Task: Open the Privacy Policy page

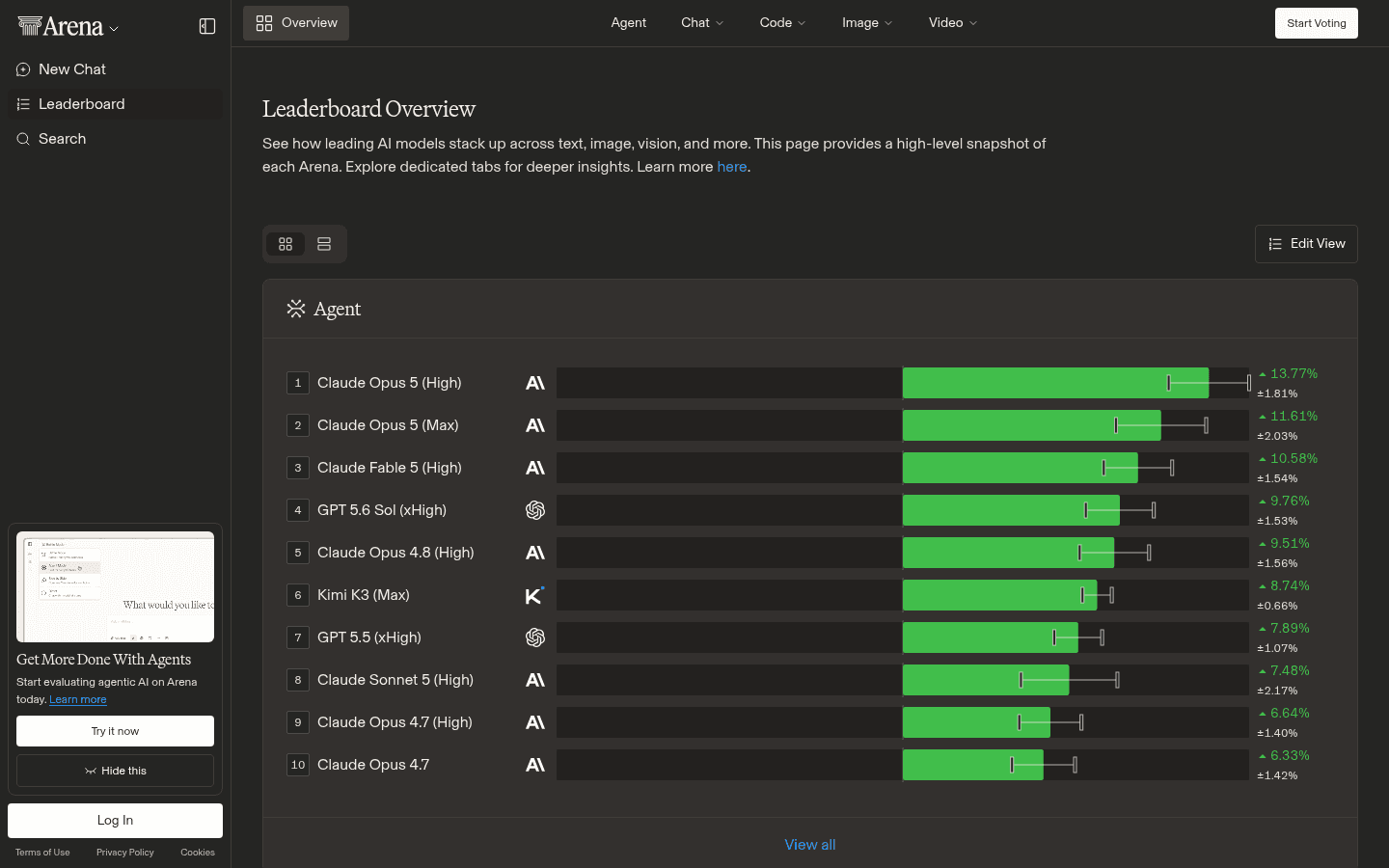Action: 125,853
